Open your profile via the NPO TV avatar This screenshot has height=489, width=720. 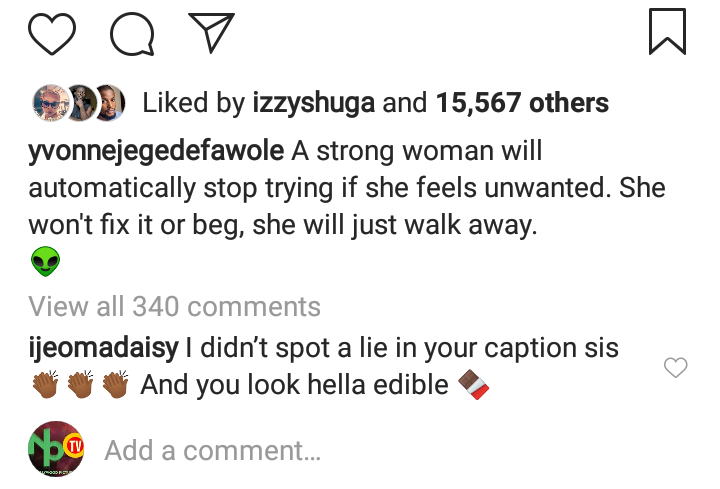pyautogui.click(x=55, y=449)
